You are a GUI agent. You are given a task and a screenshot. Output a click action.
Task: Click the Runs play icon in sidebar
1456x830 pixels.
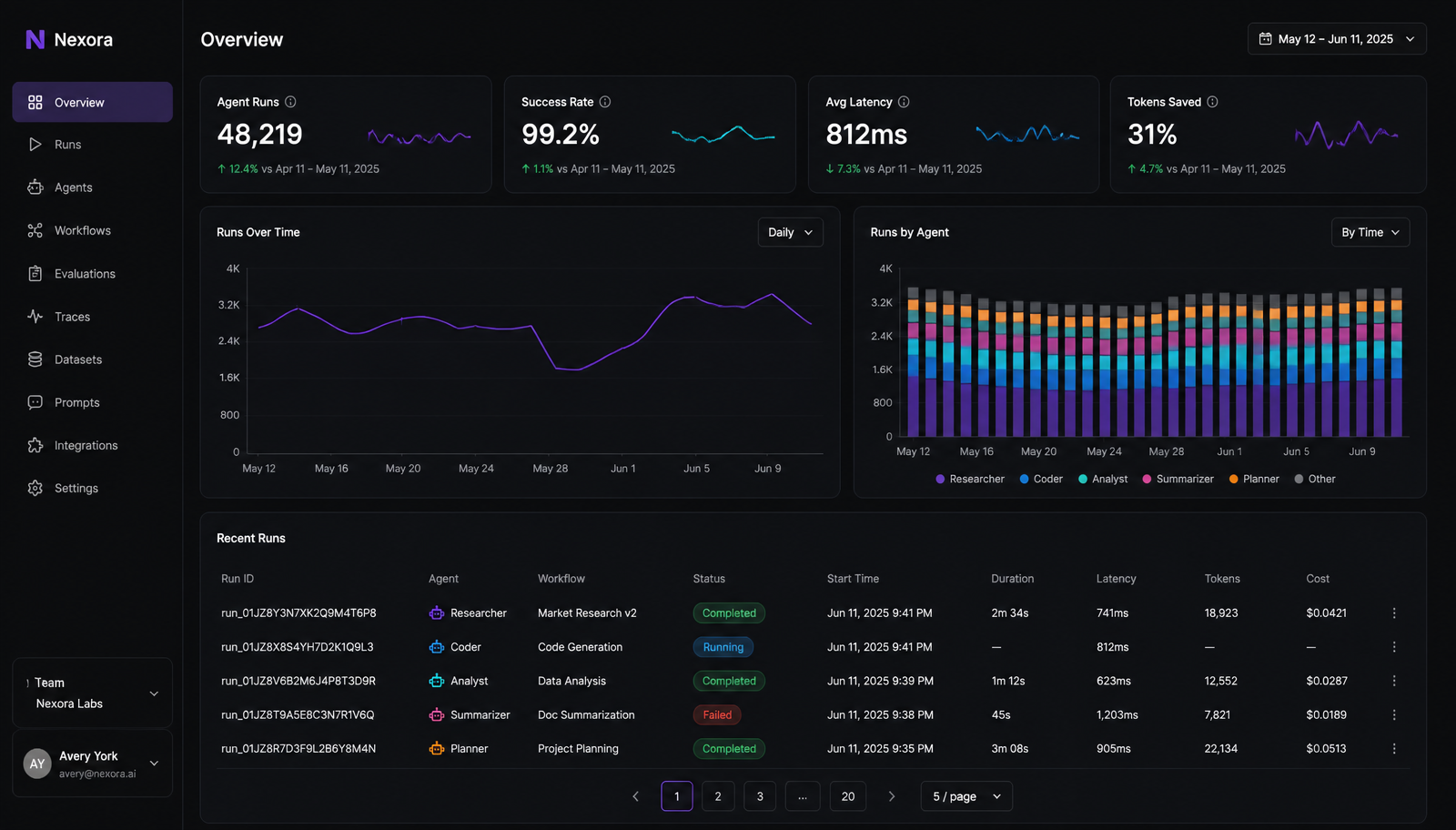35,145
